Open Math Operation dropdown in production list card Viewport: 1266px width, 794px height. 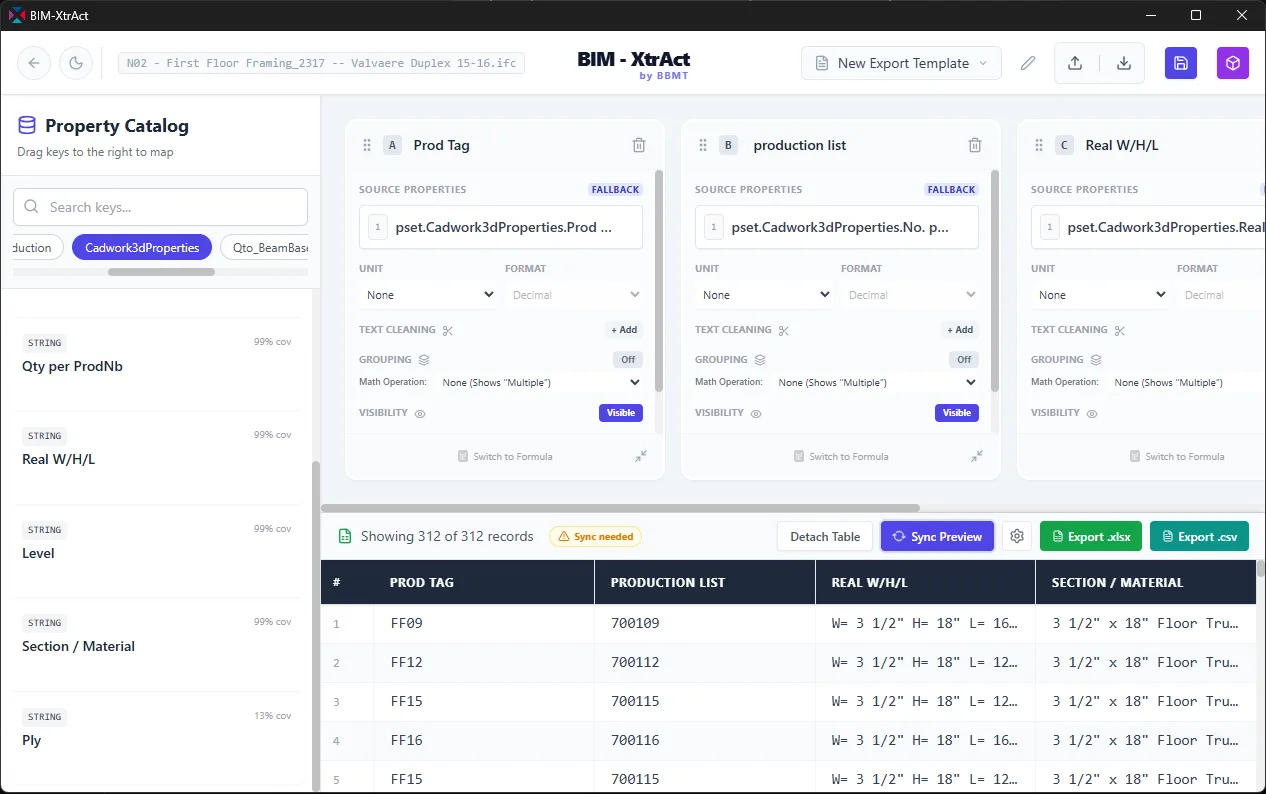878,382
